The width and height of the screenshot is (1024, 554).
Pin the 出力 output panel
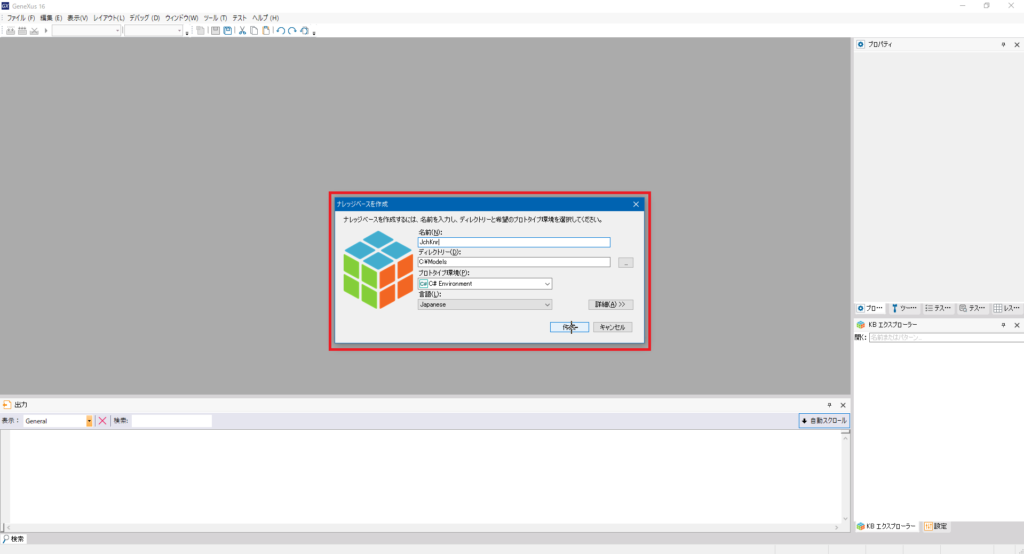point(828,405)
